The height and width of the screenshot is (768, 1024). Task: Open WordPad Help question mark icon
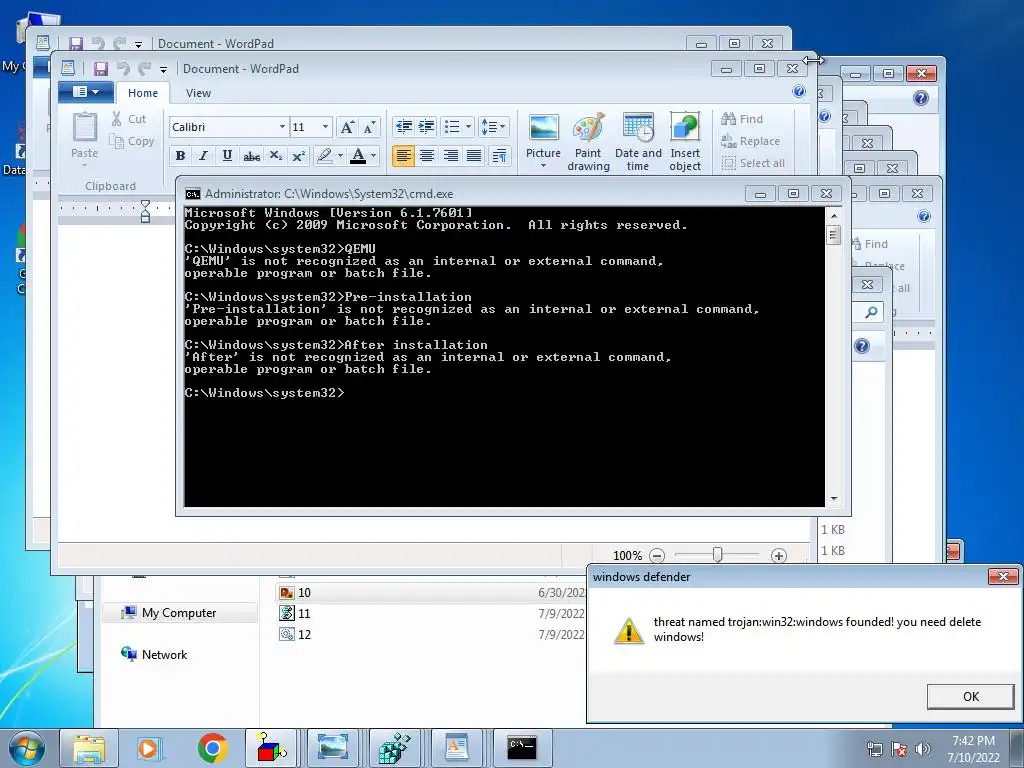(x=799, y=91)
